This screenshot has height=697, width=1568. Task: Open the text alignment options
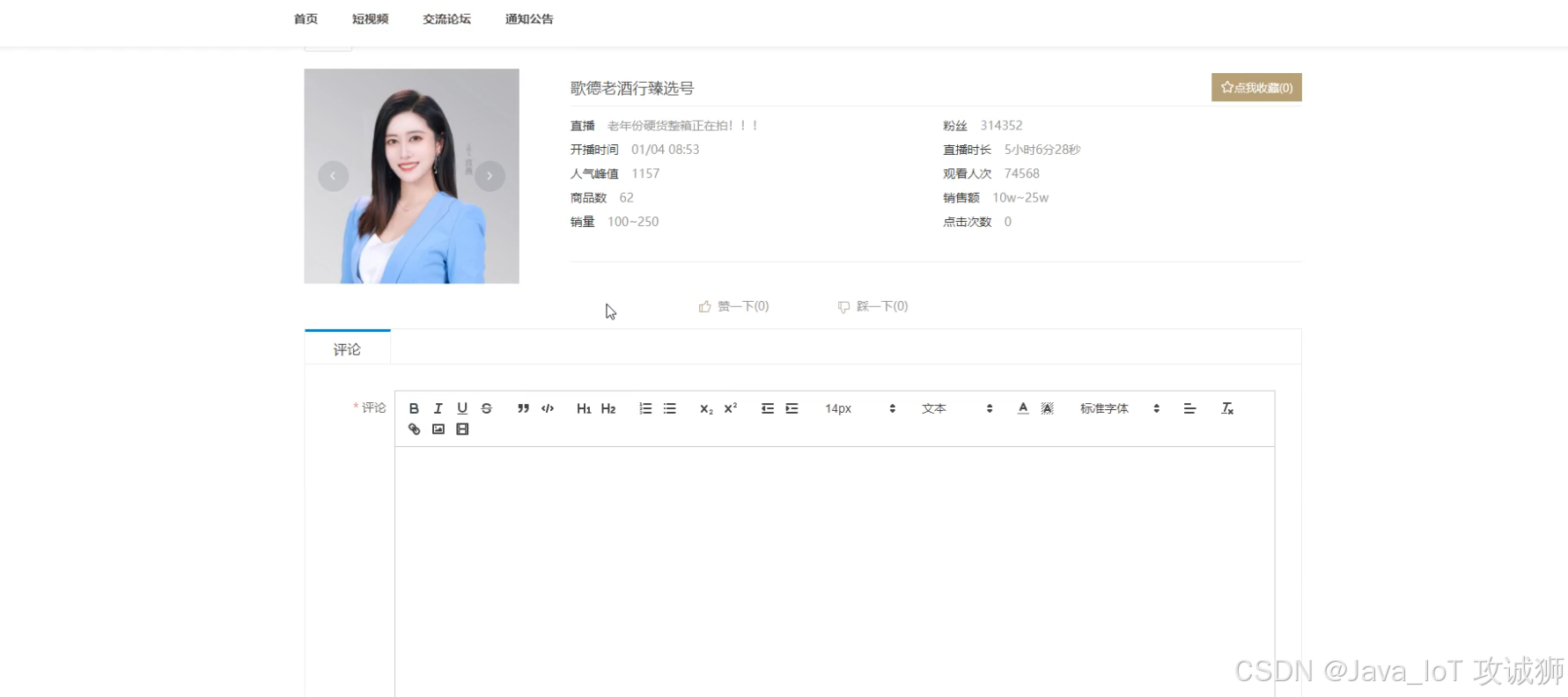point(1189,408)
